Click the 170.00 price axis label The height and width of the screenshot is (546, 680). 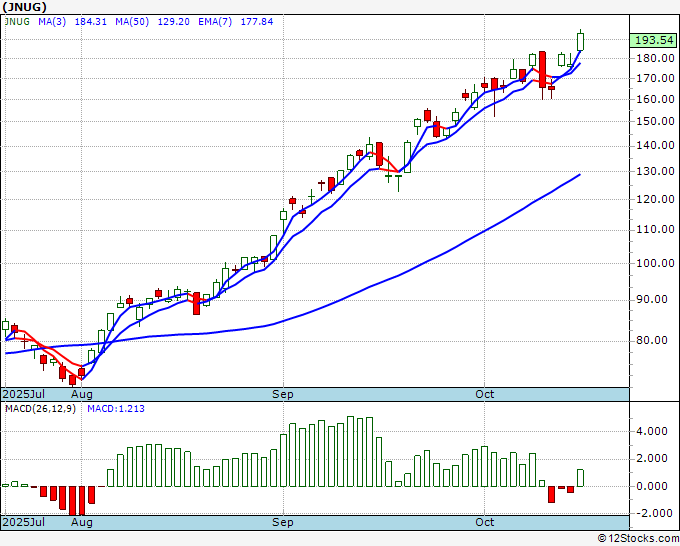pos(655,78)
